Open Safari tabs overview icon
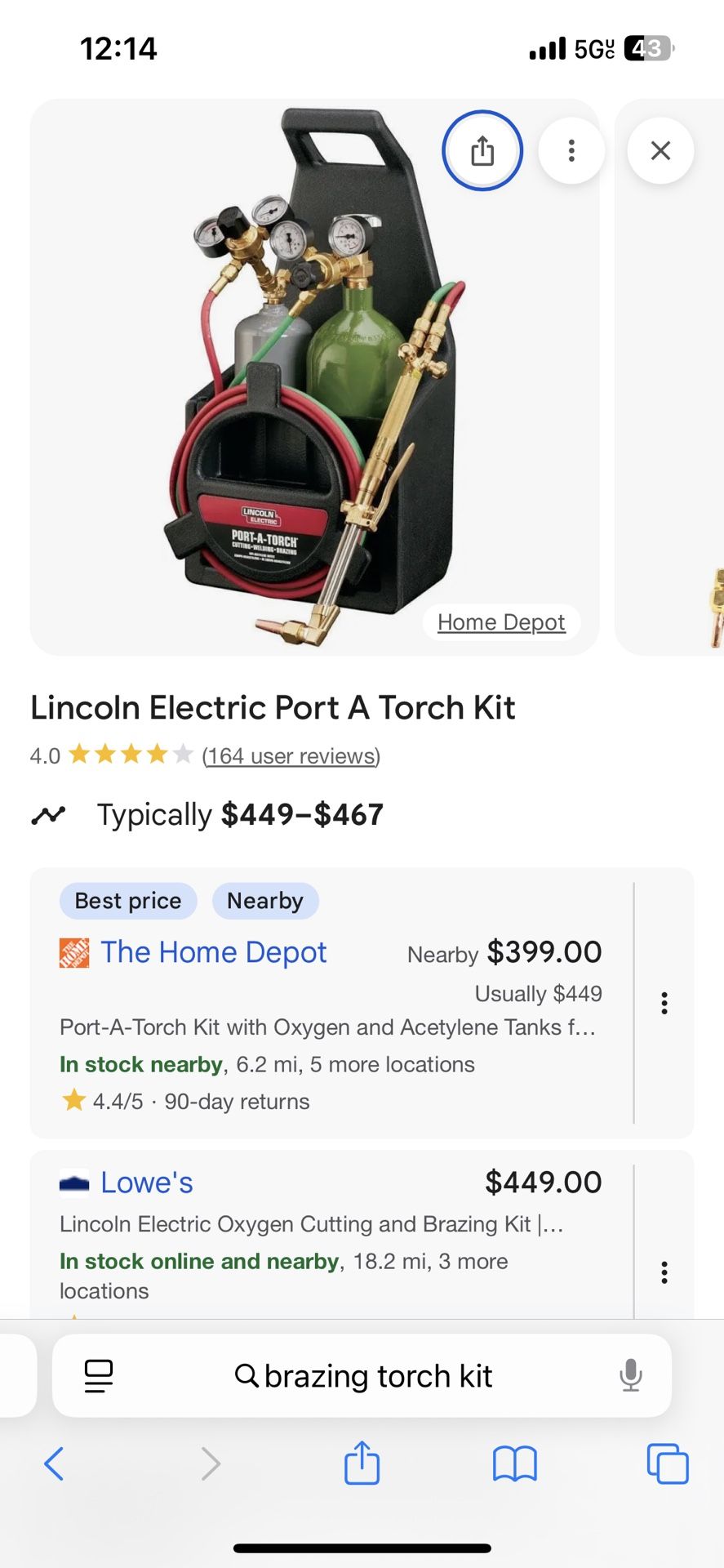Image resolution: width=724 pixels, height=1568 pixels. [x=667, y=1463]
